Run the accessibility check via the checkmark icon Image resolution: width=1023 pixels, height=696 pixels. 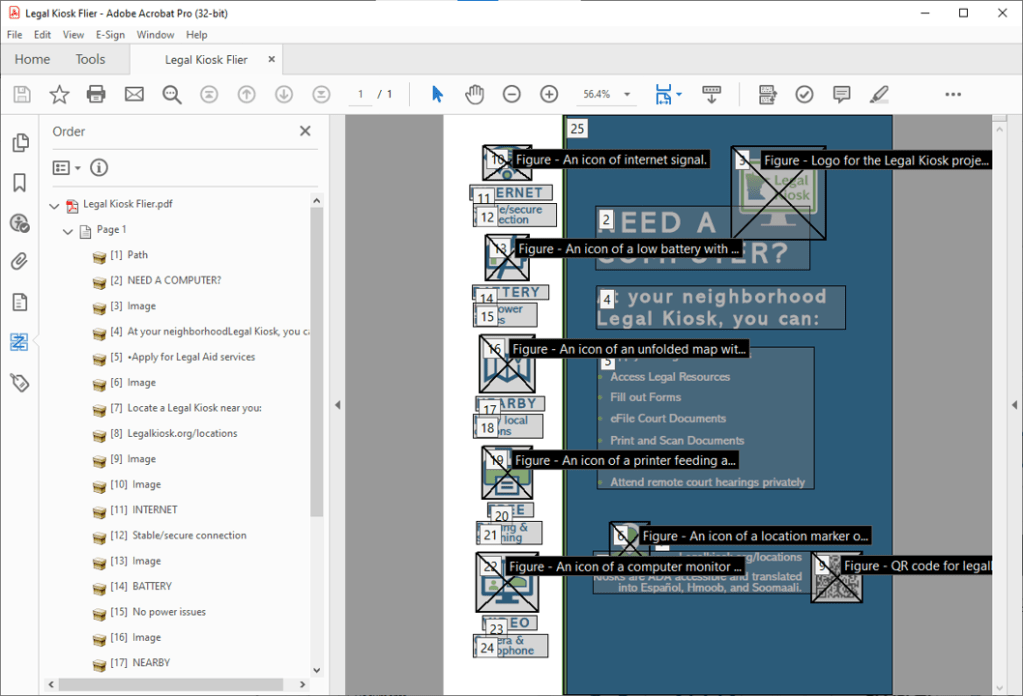(x=804, y=93)
